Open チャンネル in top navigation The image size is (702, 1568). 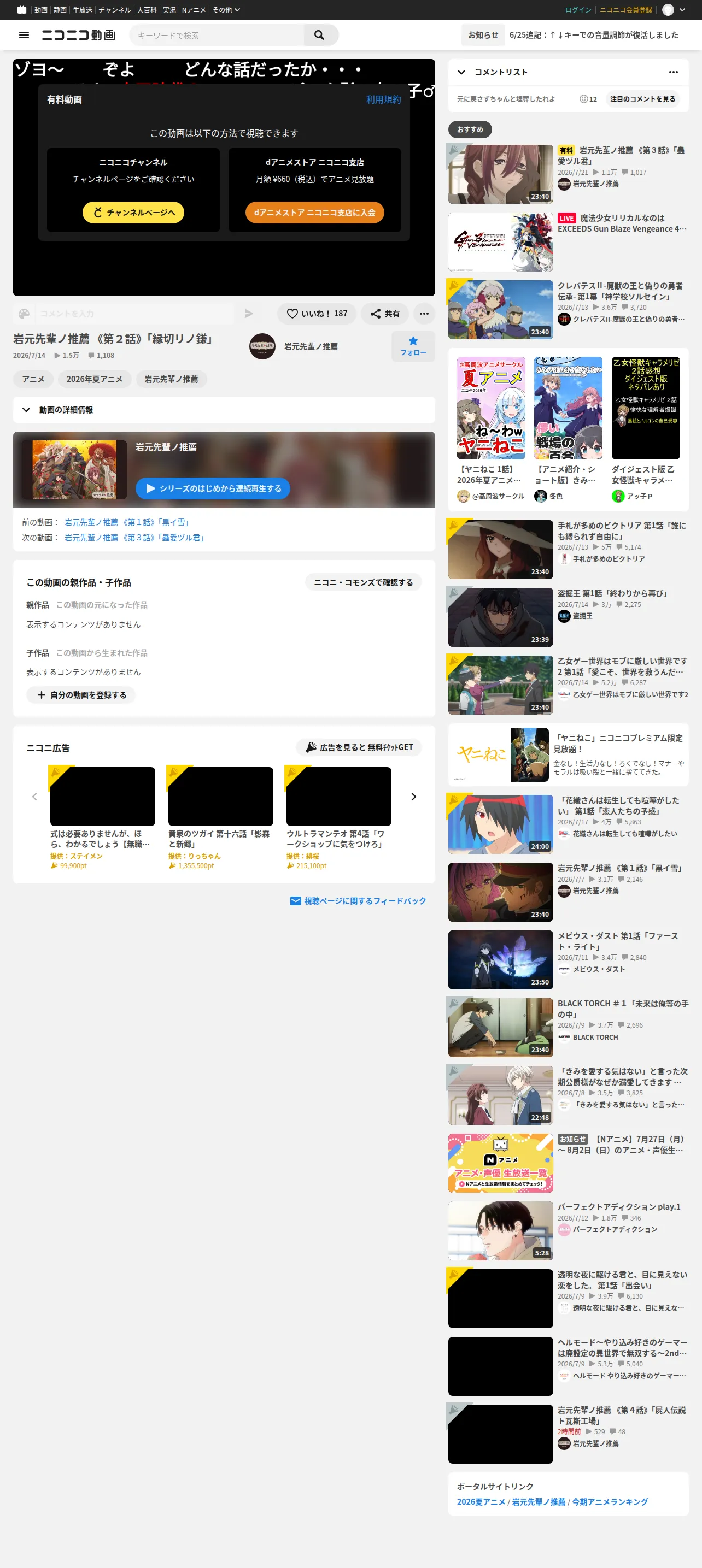click(x=115, y=10)
